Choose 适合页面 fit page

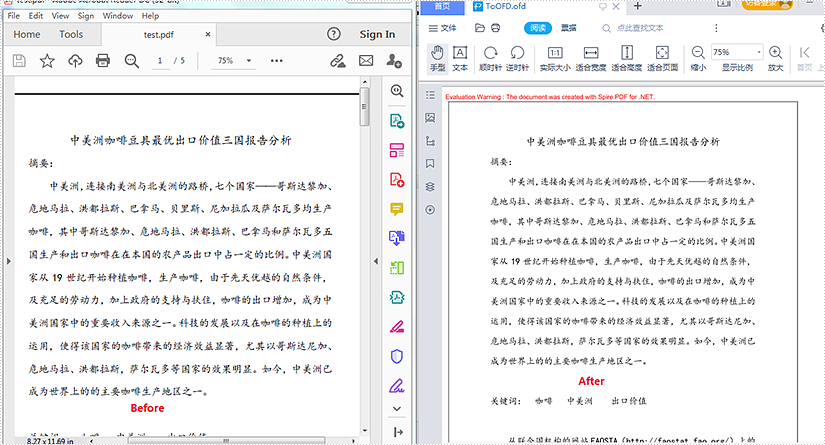click(662, 58)
